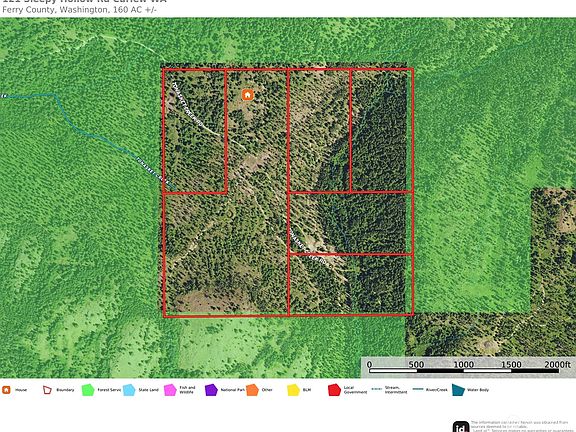Click the map scale bar
This screenshot has width=576, height=432.
click(464, 371)
